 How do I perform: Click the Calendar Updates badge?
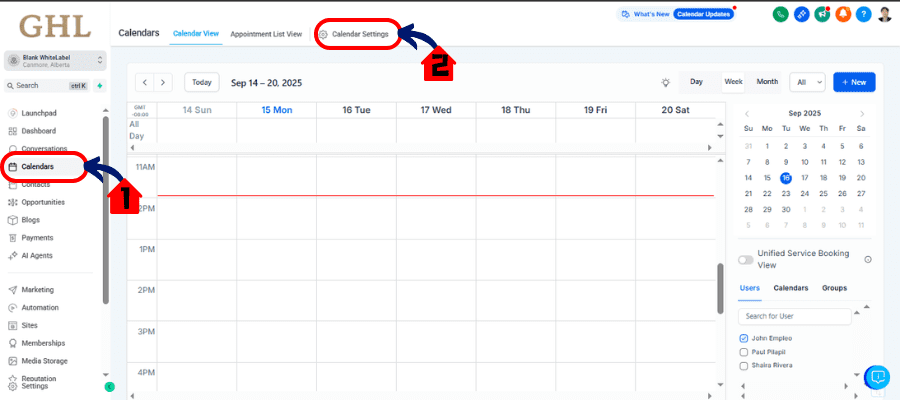[704, 14]
